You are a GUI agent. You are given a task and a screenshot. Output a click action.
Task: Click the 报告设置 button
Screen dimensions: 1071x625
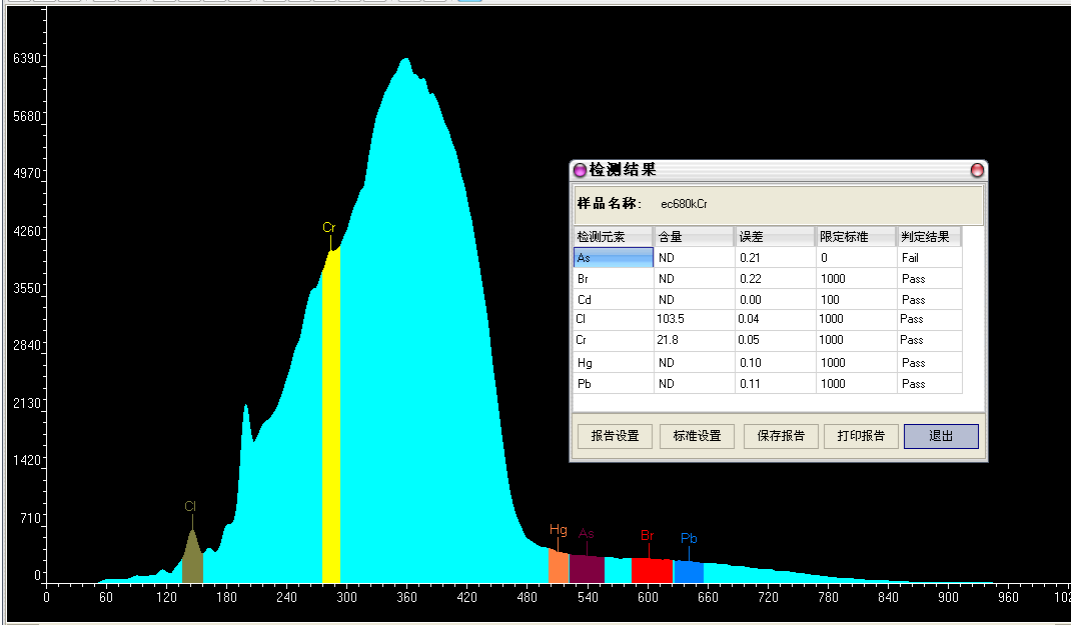614,436
